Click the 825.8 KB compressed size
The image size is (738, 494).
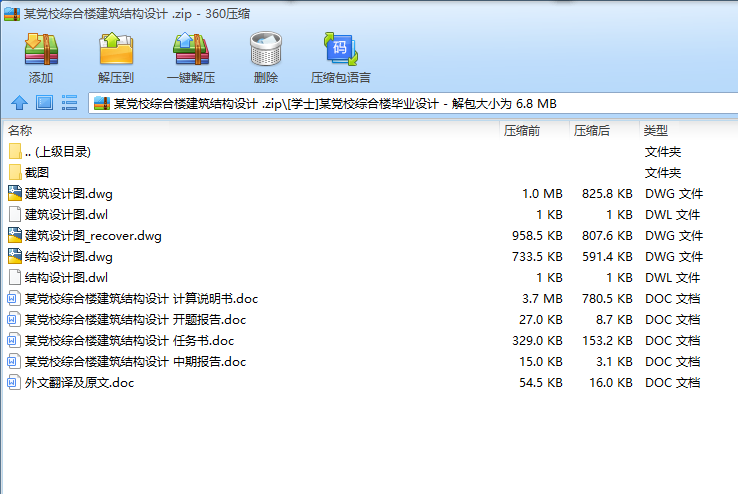coord(607,193)
